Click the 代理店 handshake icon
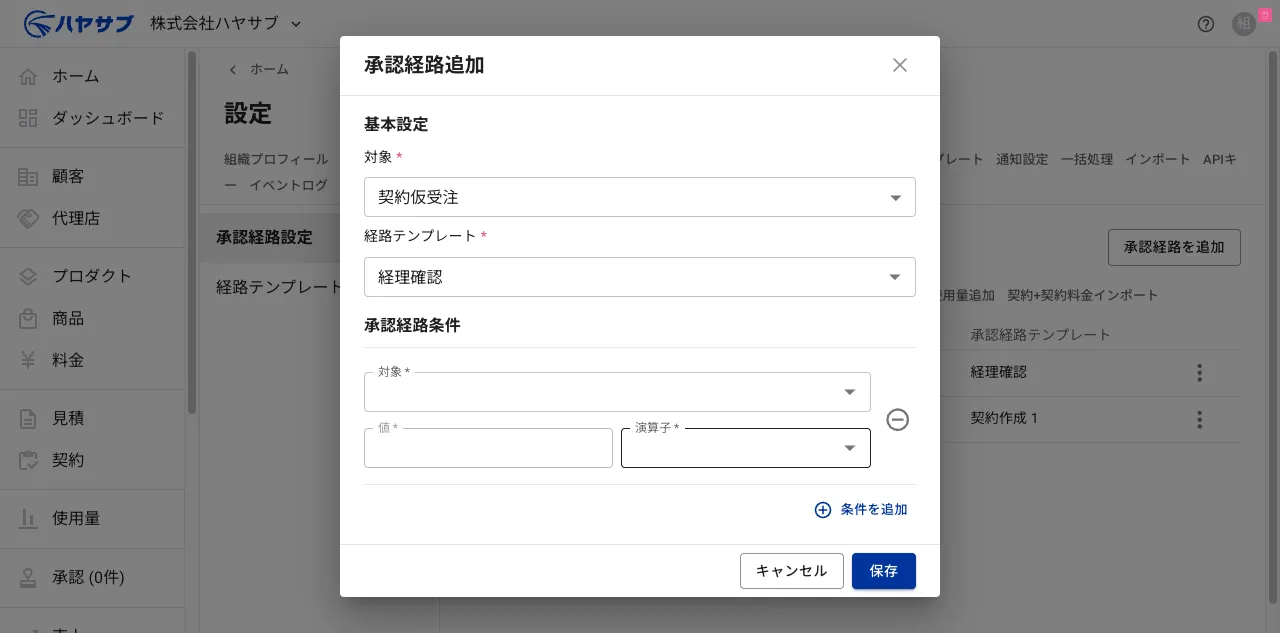This screenshot has width=1280, height=633. coord(28,218)
